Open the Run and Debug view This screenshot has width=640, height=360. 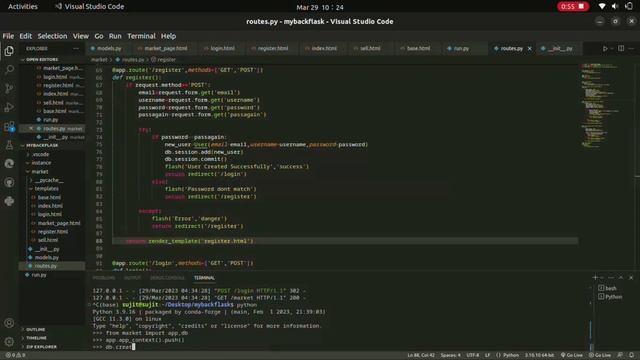[x=9, y=107]
